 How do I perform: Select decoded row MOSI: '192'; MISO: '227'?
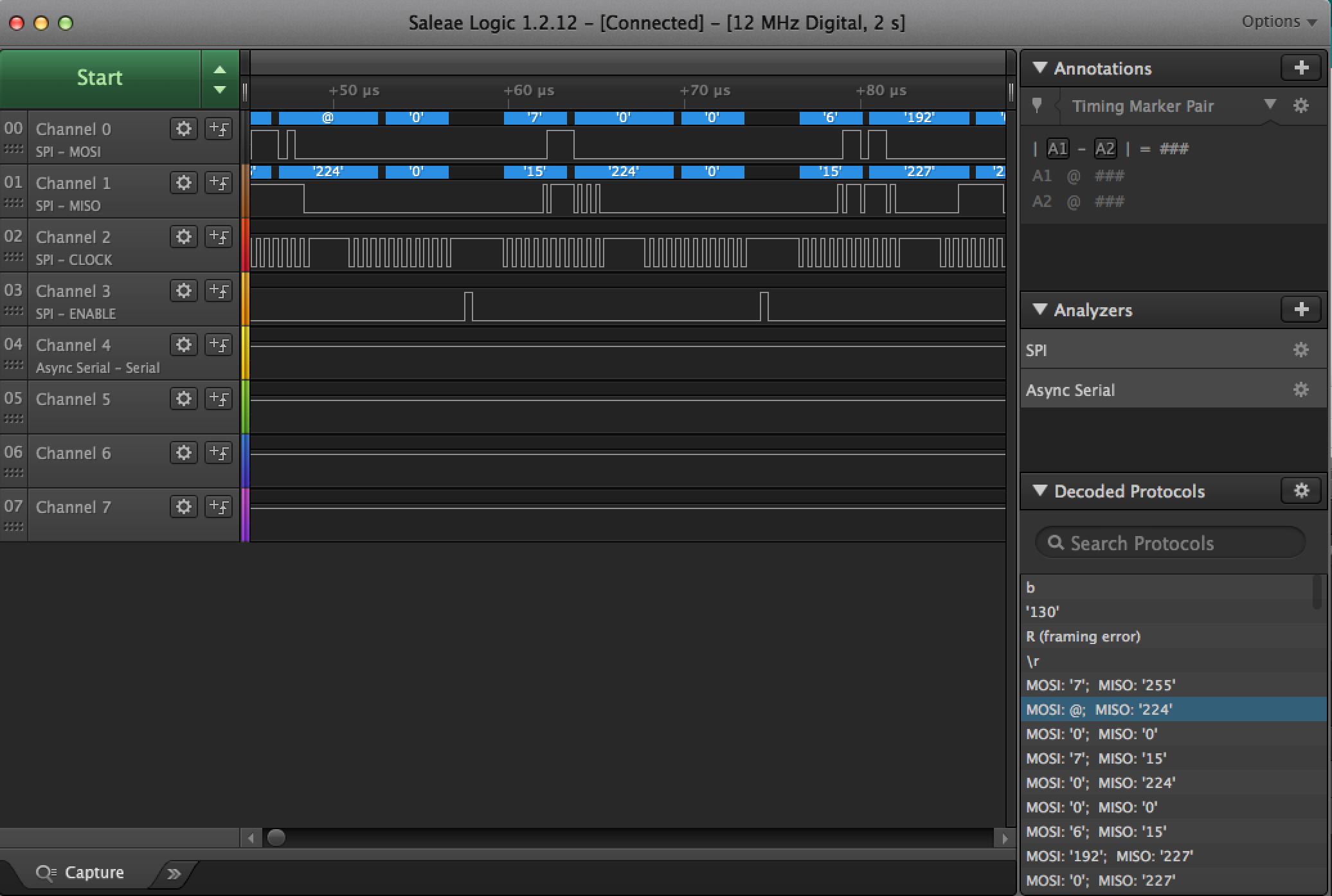[1109, 856]
